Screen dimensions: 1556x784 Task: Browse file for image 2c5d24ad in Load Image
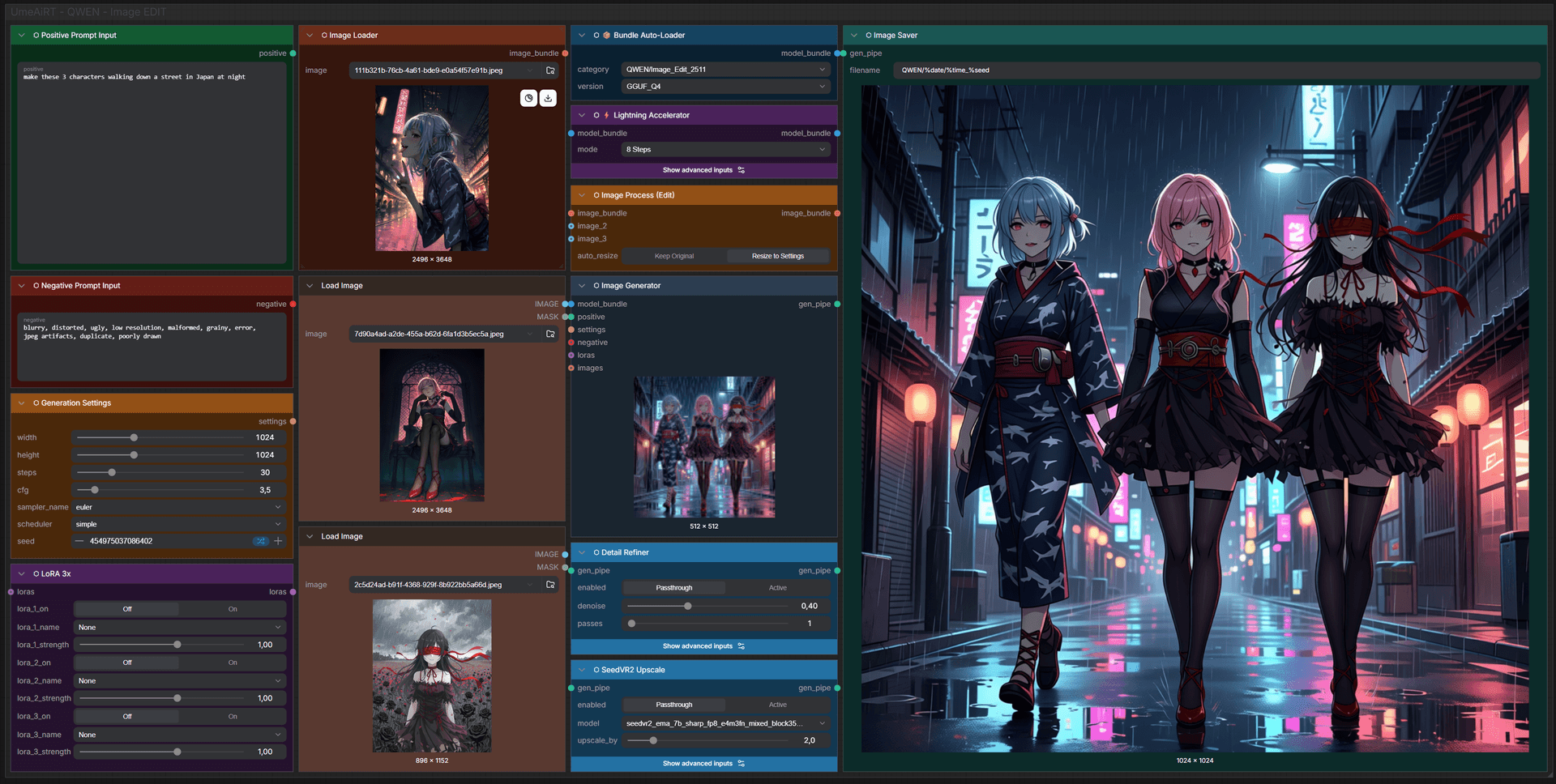(x=550, y=585)
